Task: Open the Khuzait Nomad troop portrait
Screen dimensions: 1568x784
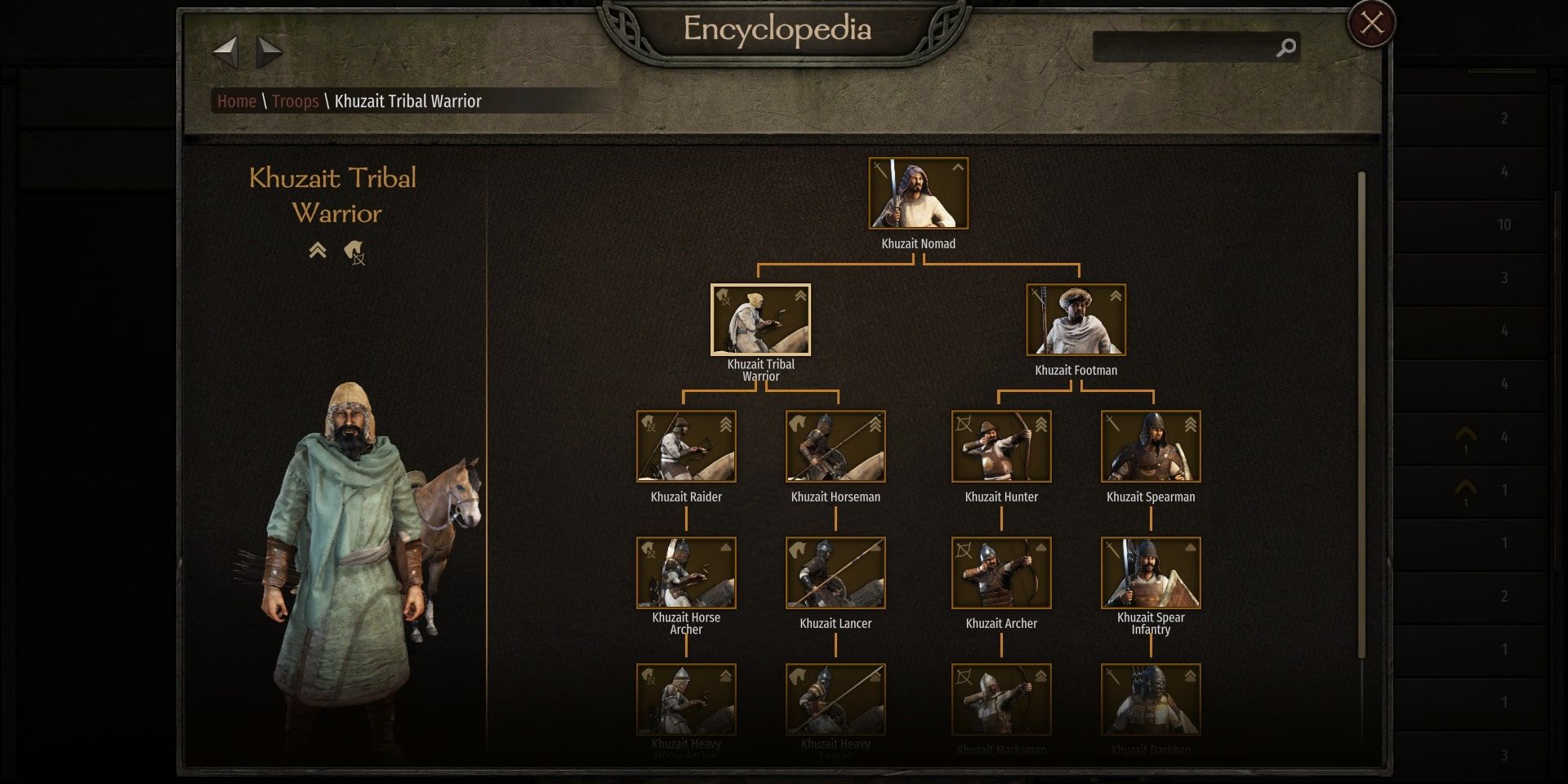Action: (x=918, y=194)
